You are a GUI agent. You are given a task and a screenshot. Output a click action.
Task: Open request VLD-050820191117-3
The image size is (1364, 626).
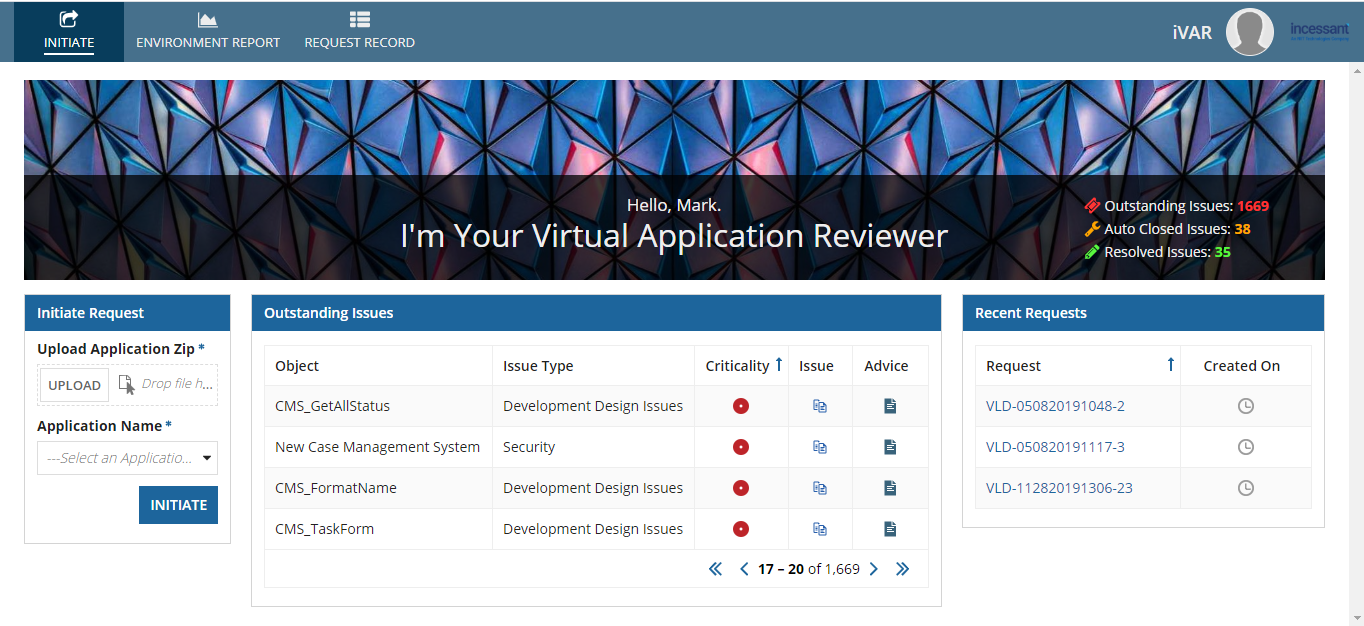coord(1055,447)
